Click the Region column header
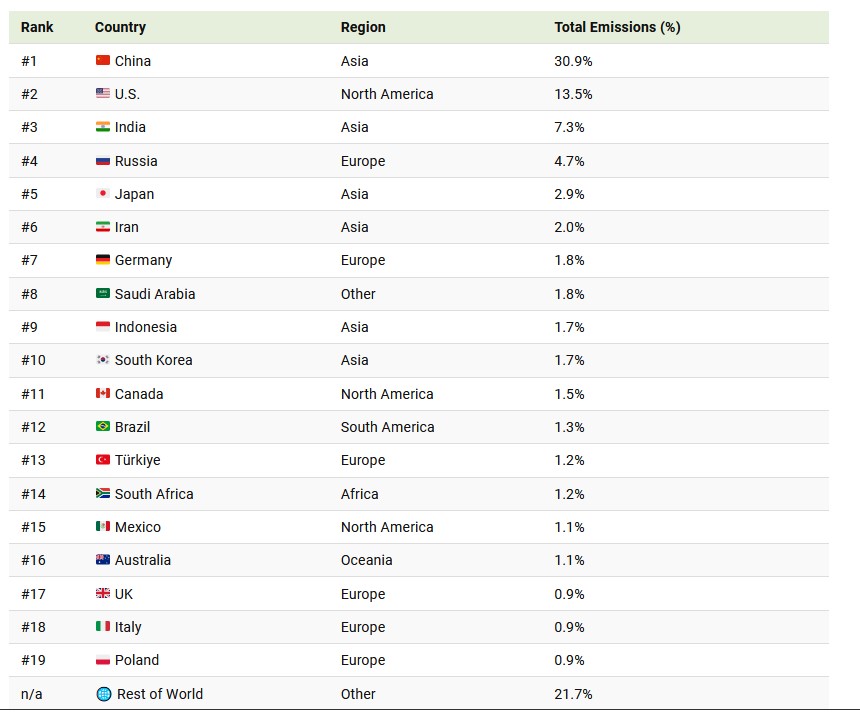The height and width of the screenshot is (712, 860). [363, 27]
